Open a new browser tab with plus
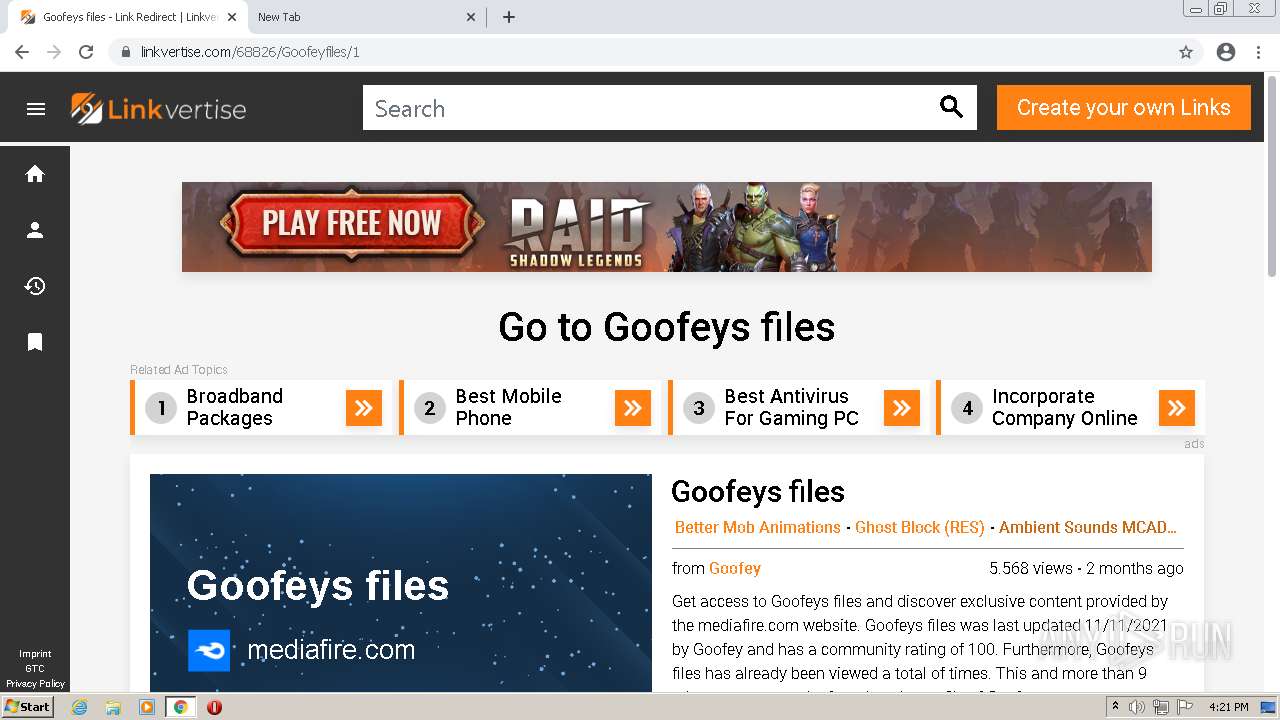 509,17
